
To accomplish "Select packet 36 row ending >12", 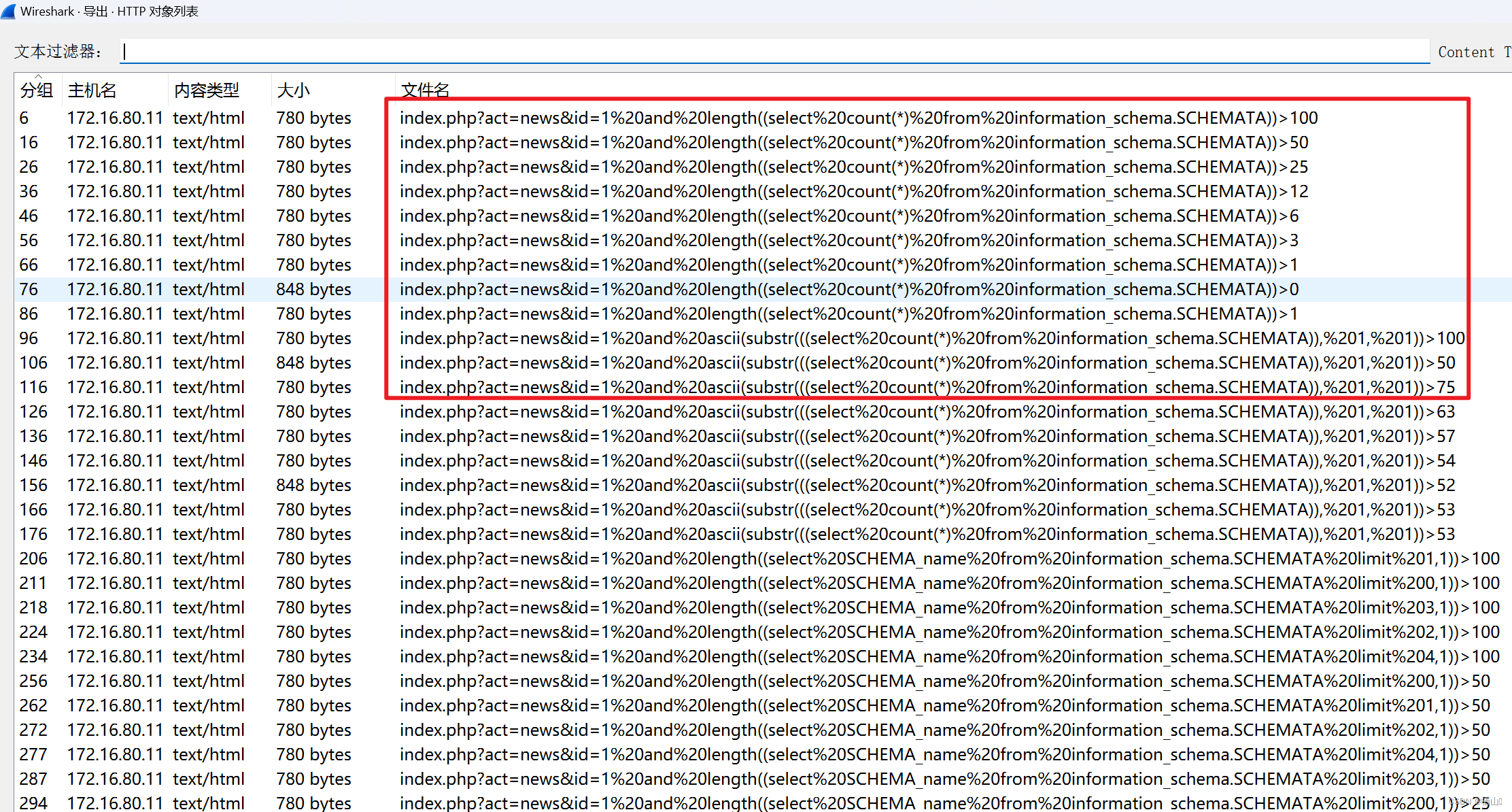I will point(763,191).
